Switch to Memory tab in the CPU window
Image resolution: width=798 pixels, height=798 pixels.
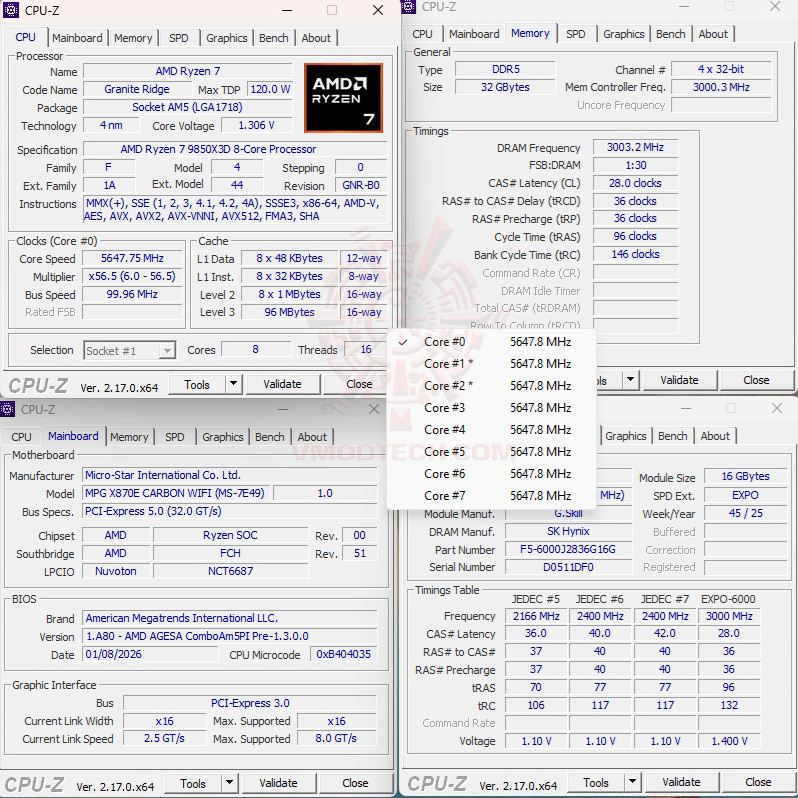pos(133,38)
